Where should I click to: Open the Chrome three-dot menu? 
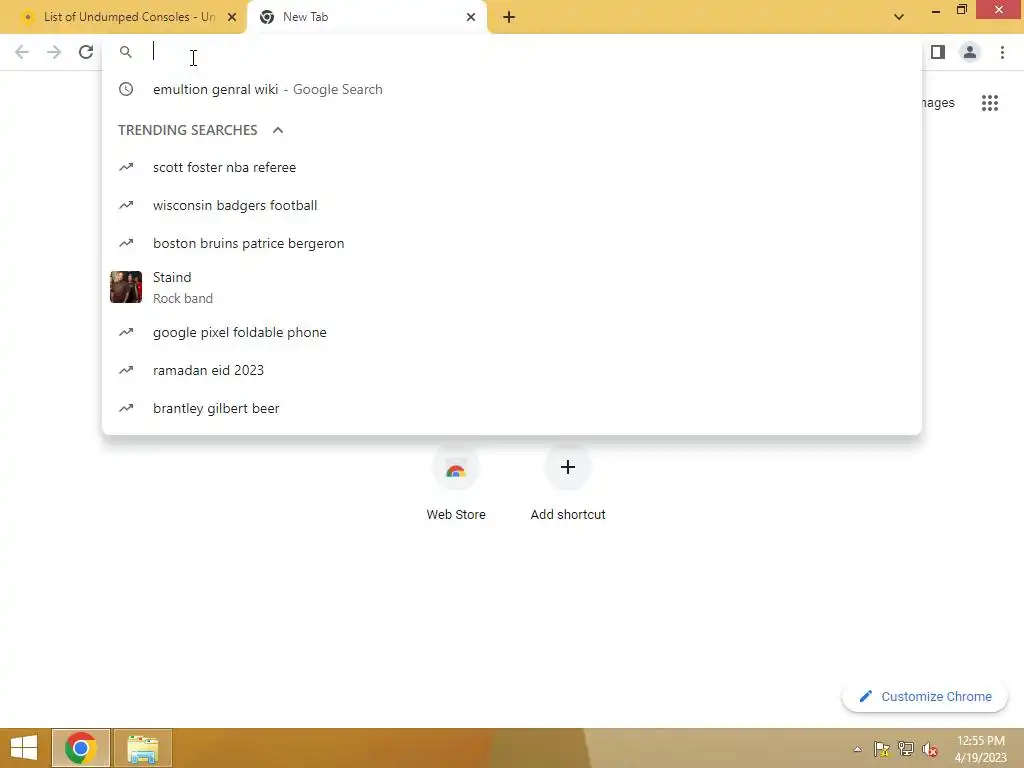[x=1002, y=52]
